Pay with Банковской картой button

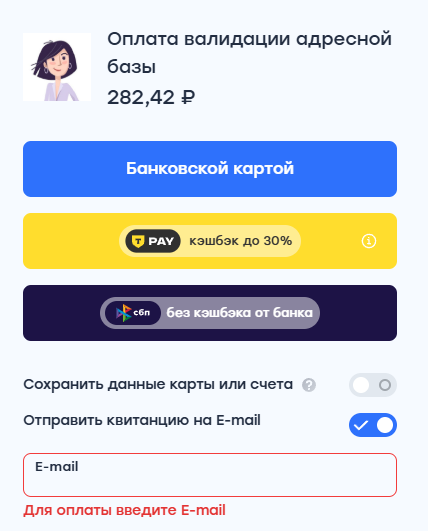(210, 169)
